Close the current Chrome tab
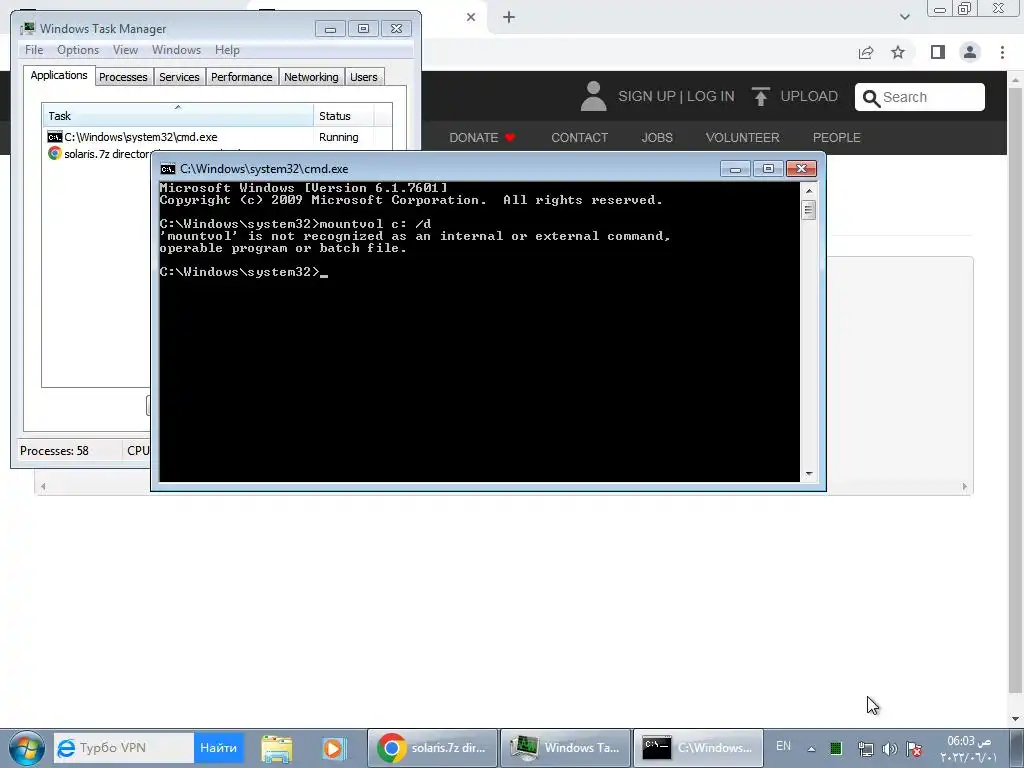The width and height of the screenshot is (1024, 768). coord(471,17)
